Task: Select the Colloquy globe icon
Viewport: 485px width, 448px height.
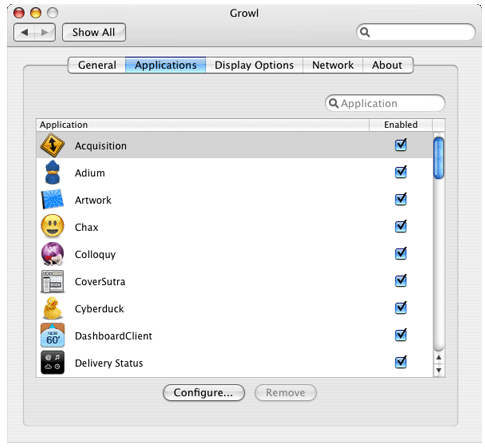Action: pos(52,254)
